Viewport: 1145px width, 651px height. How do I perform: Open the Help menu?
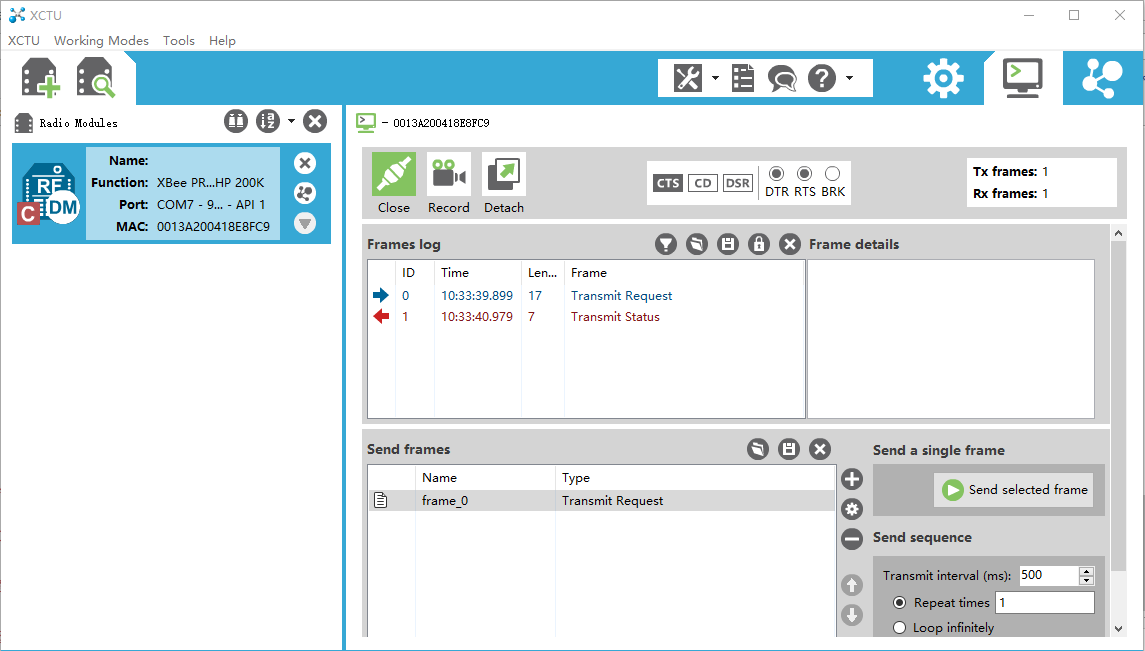coord(222,41)
